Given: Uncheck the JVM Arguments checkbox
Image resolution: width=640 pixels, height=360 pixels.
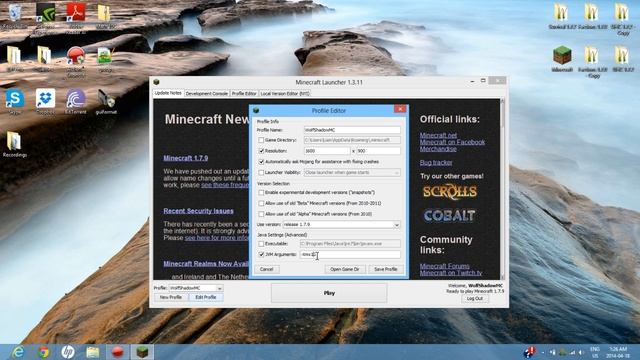Looking at the screenshot, I should click(x=261, y=254).
